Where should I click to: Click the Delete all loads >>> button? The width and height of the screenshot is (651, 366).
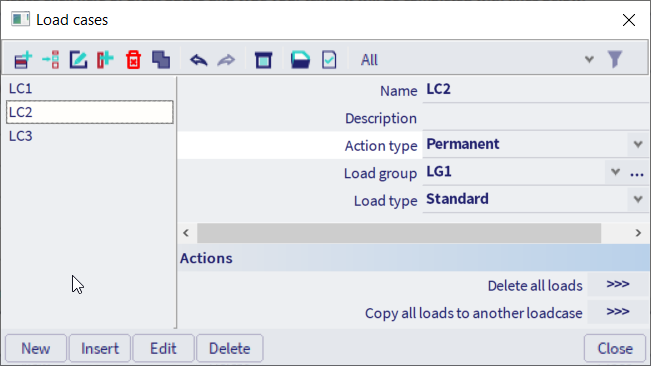[x=618, y=285]
